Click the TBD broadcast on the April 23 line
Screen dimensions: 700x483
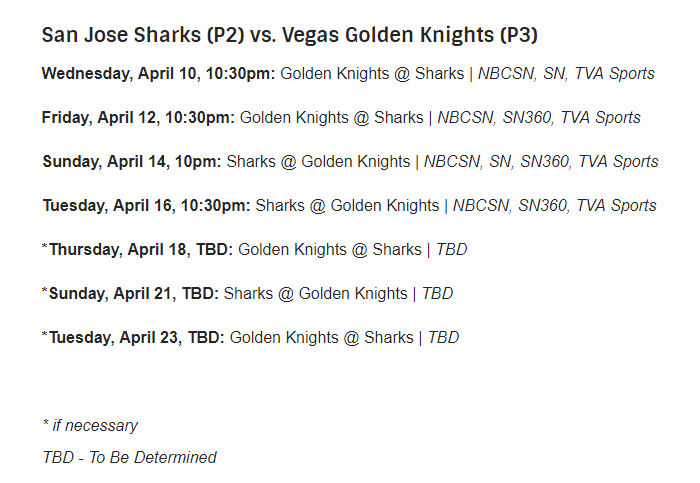click(x=444, y=338)
